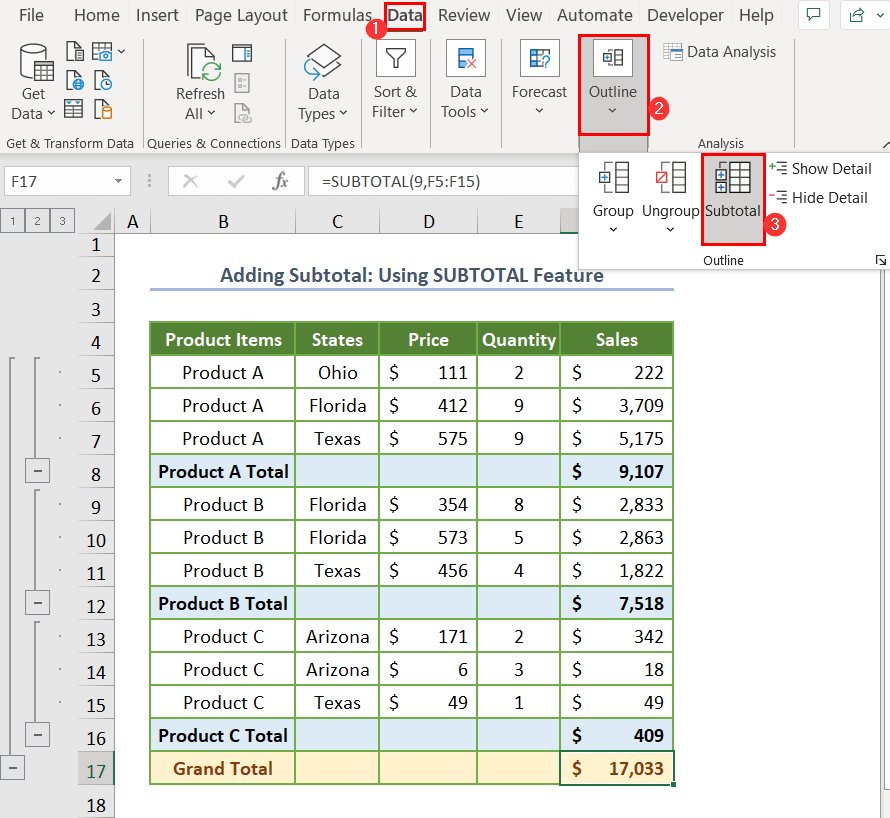The image size is (890, 818).
Task: Select the Product A Total sales cell
Action: pyautogui.click(x=617, y=471)
